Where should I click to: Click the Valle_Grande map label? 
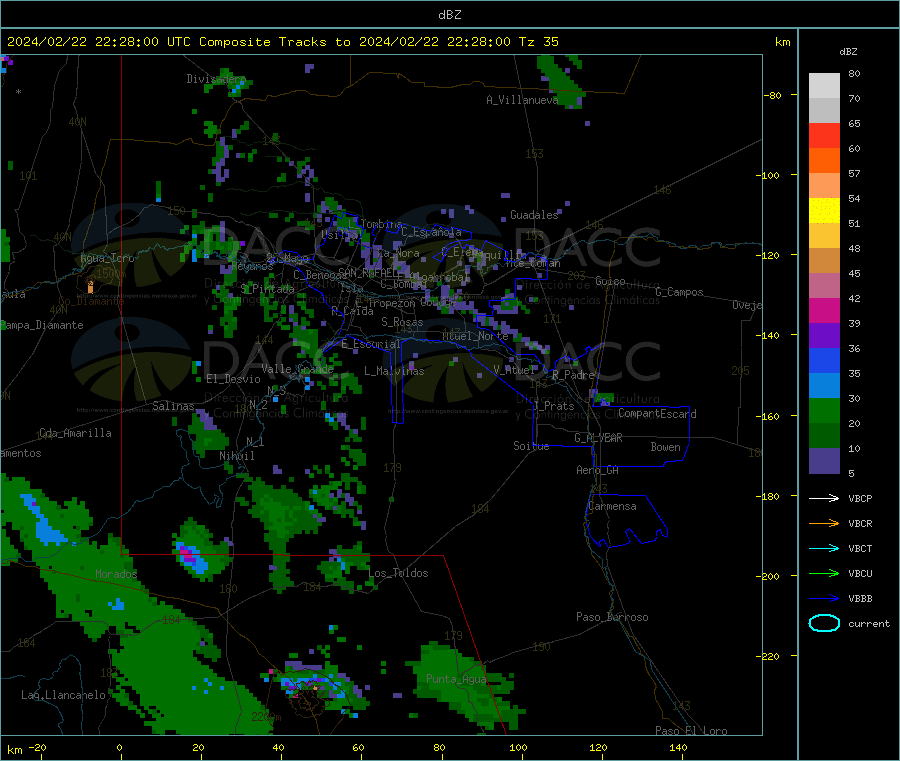point(297,369)
